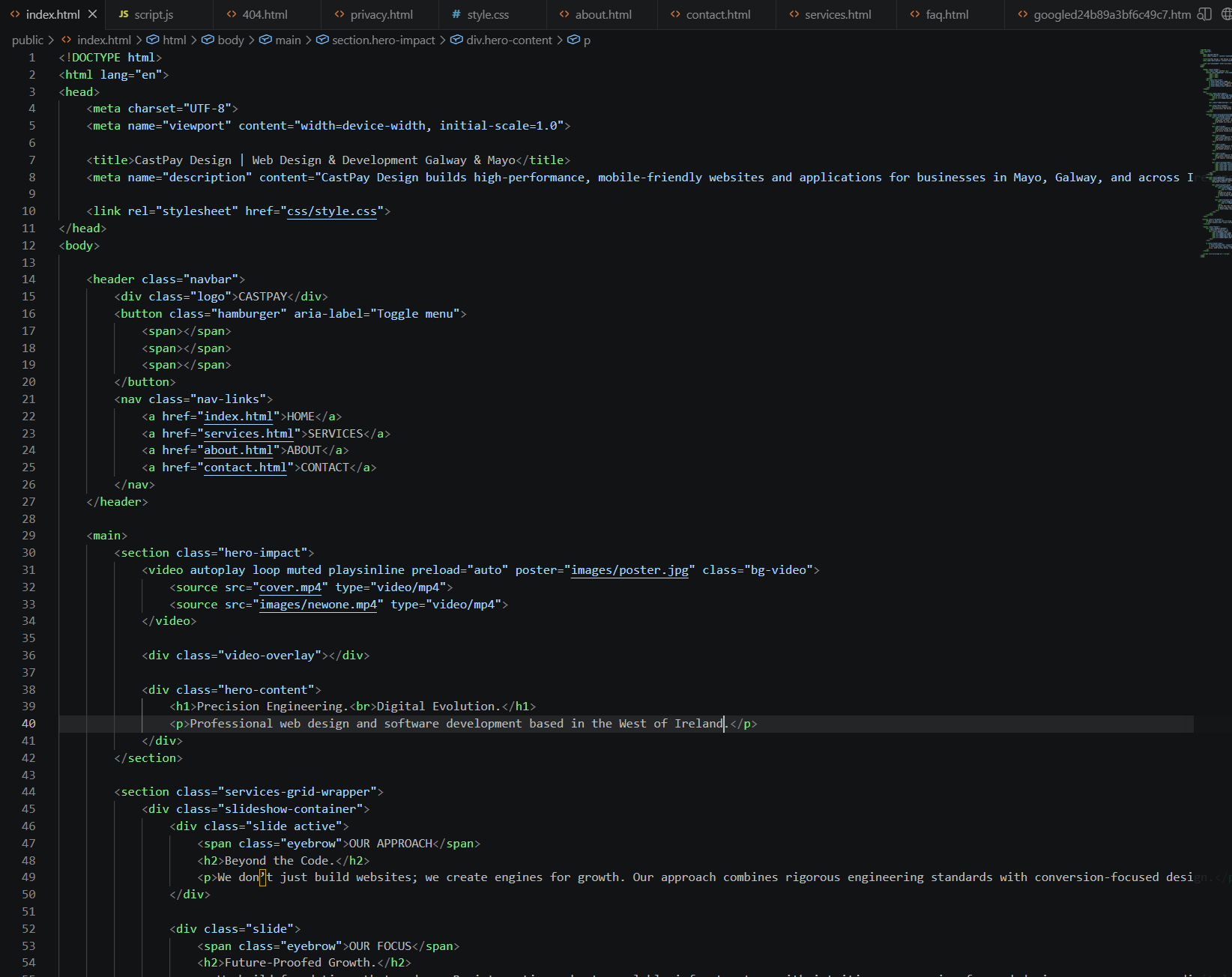This screenshot has height=977, width=1232.
Task: Click the HTML file icon on index.html tab
Action: click(x=15, y=14)
